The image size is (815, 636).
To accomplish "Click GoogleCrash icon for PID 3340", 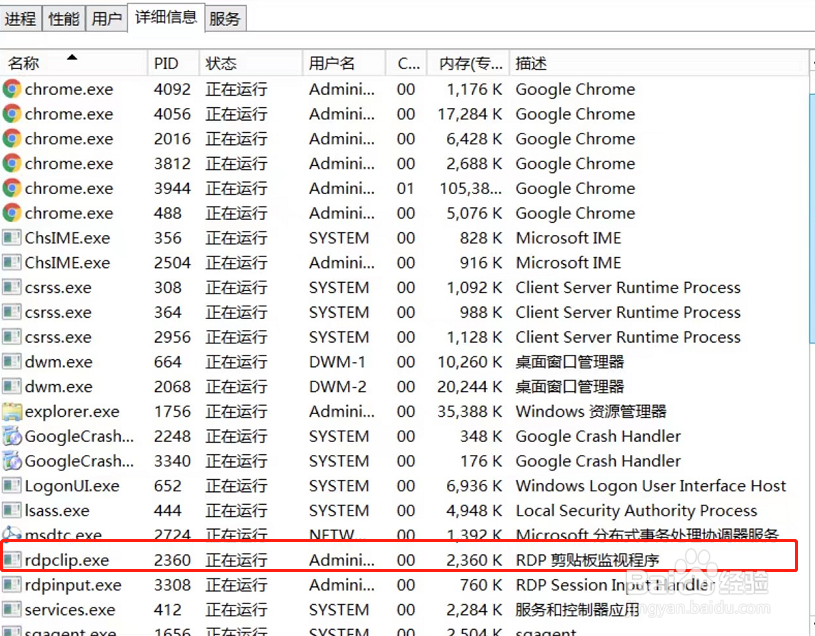I will [12, 461].
